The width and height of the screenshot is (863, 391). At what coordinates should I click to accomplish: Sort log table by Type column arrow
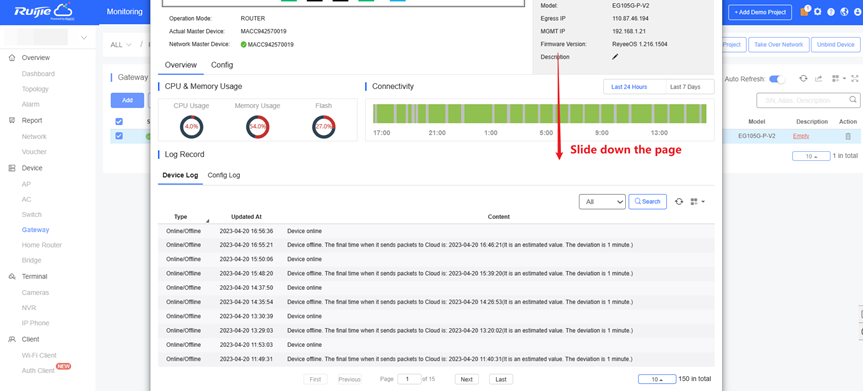(x=207, y=220)
